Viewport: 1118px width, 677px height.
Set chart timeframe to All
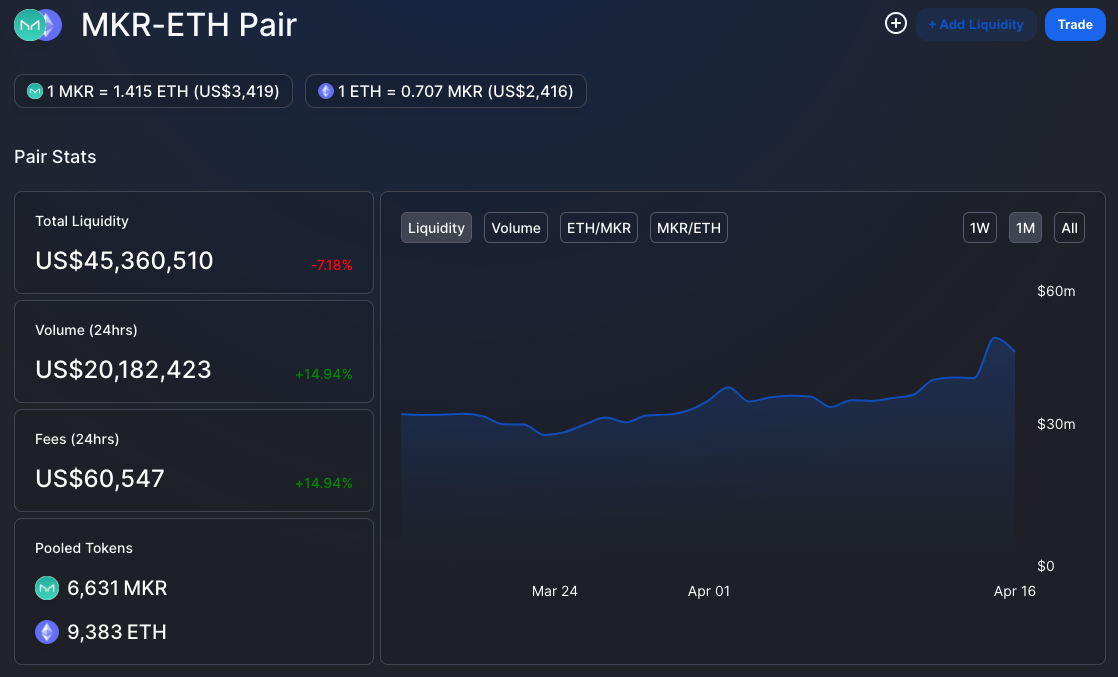(x=1070, y=228)
